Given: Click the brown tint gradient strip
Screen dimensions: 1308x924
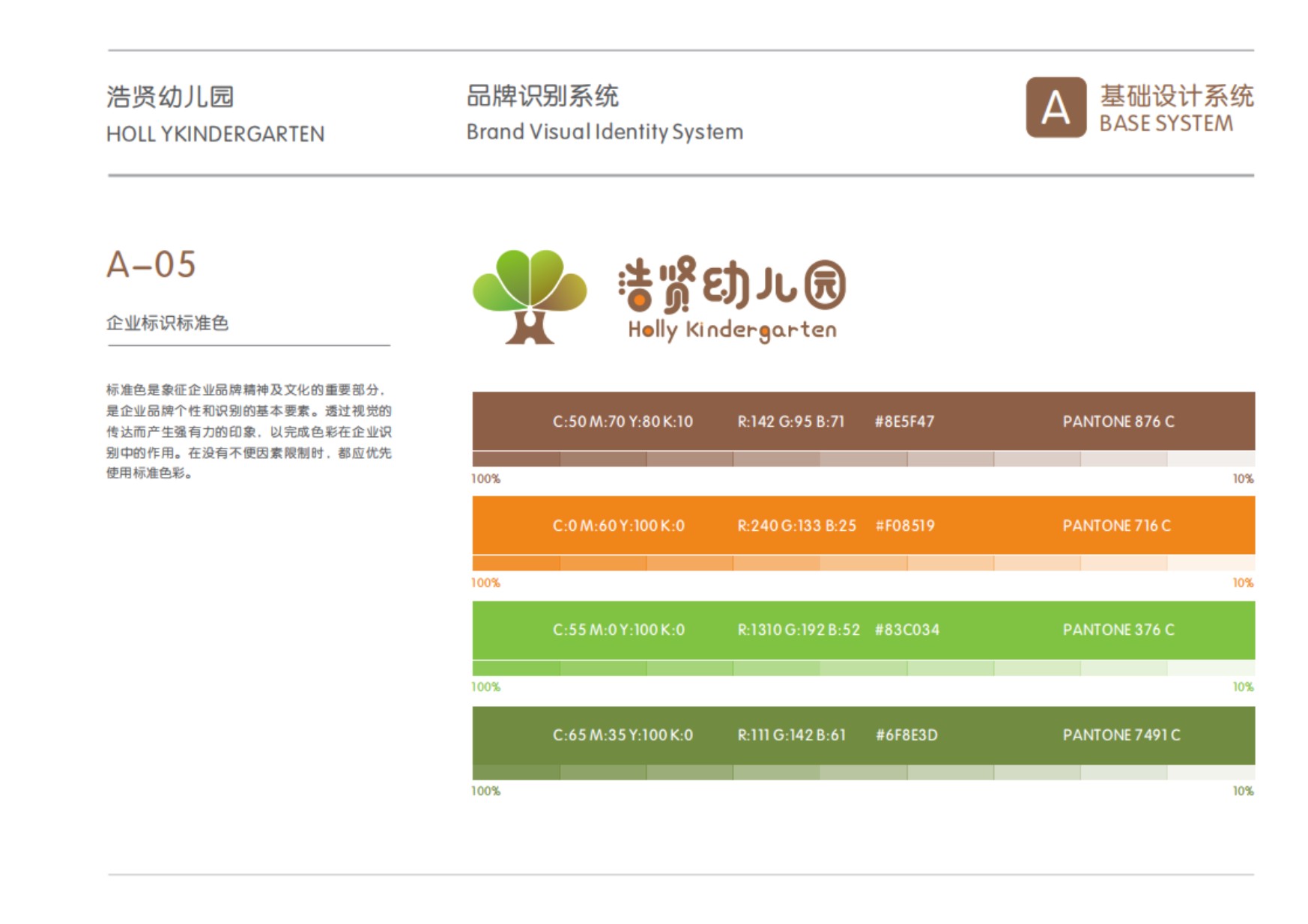Looking at the screenshot, I should click(x=863, y=459).
